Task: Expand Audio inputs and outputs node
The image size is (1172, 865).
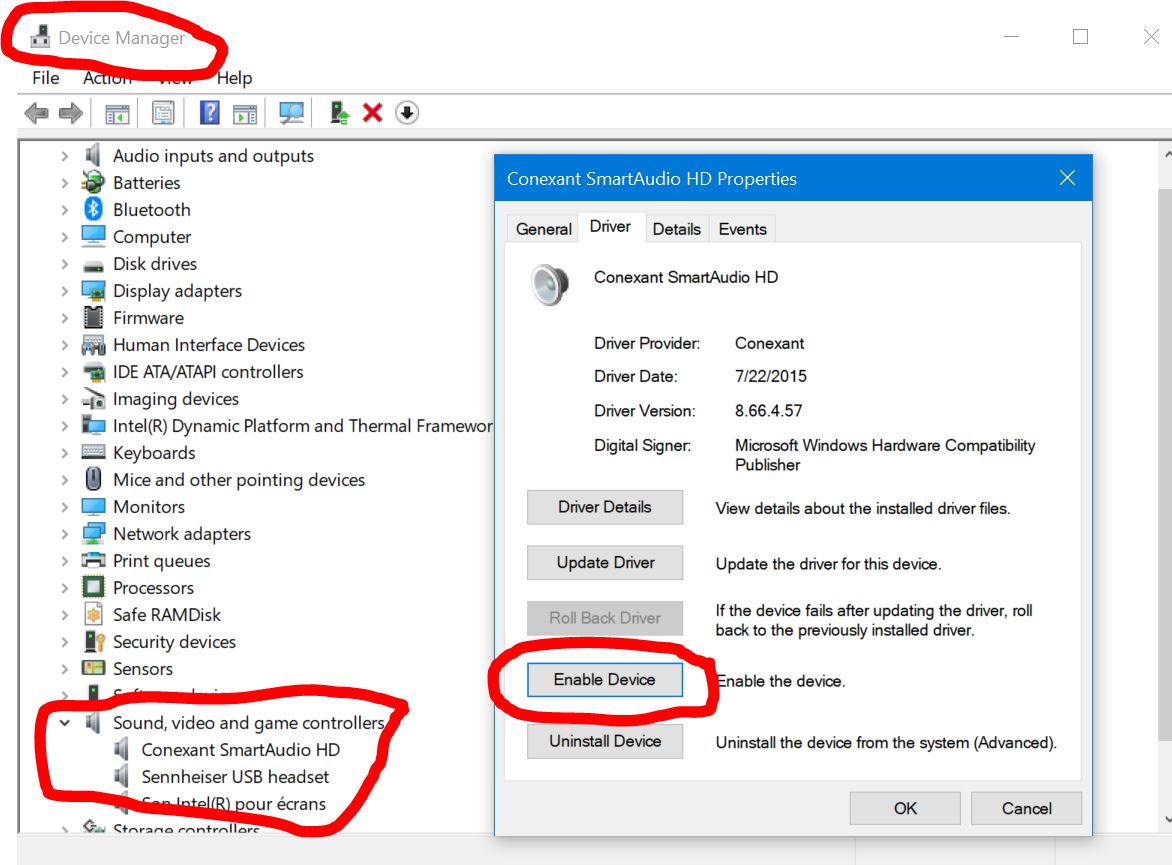Action: [x=65, y=156]
